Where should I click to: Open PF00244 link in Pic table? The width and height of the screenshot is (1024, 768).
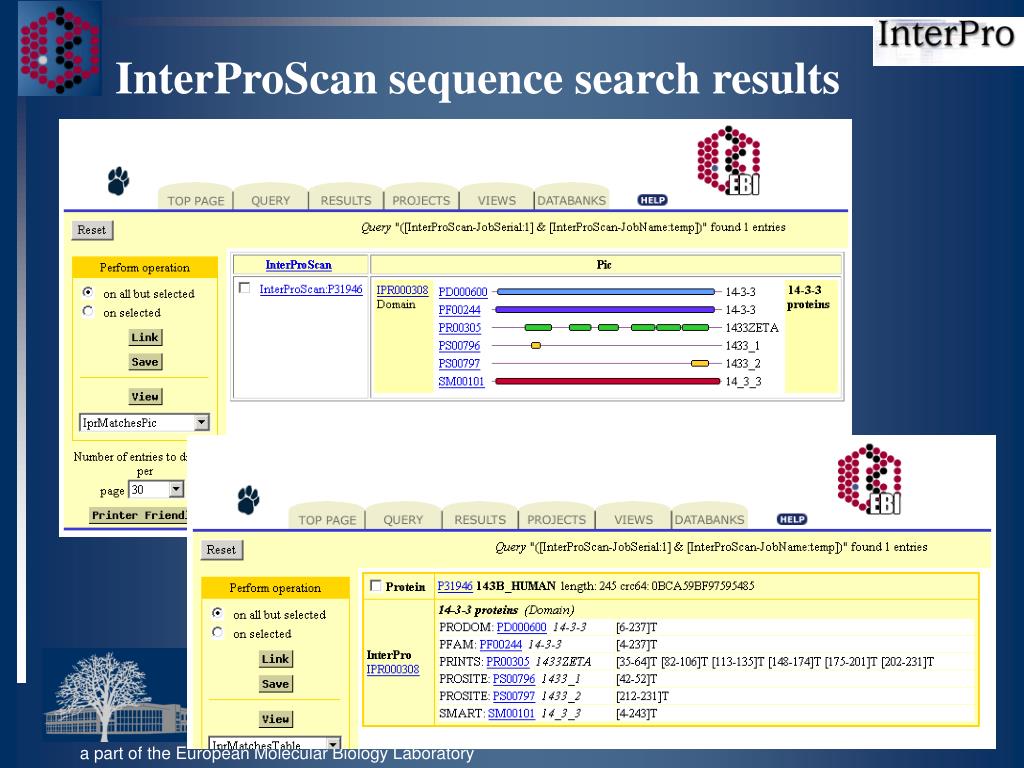459,310
